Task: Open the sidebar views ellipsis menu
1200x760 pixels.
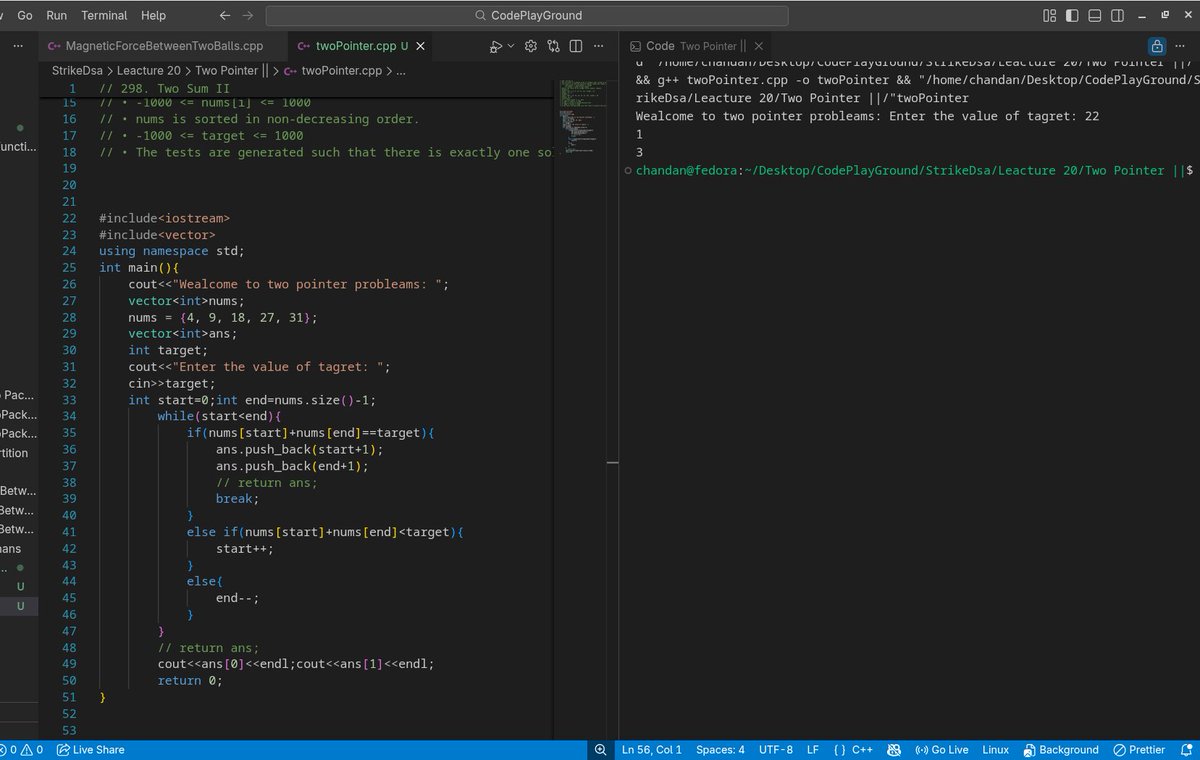Action: click(18, 46)
